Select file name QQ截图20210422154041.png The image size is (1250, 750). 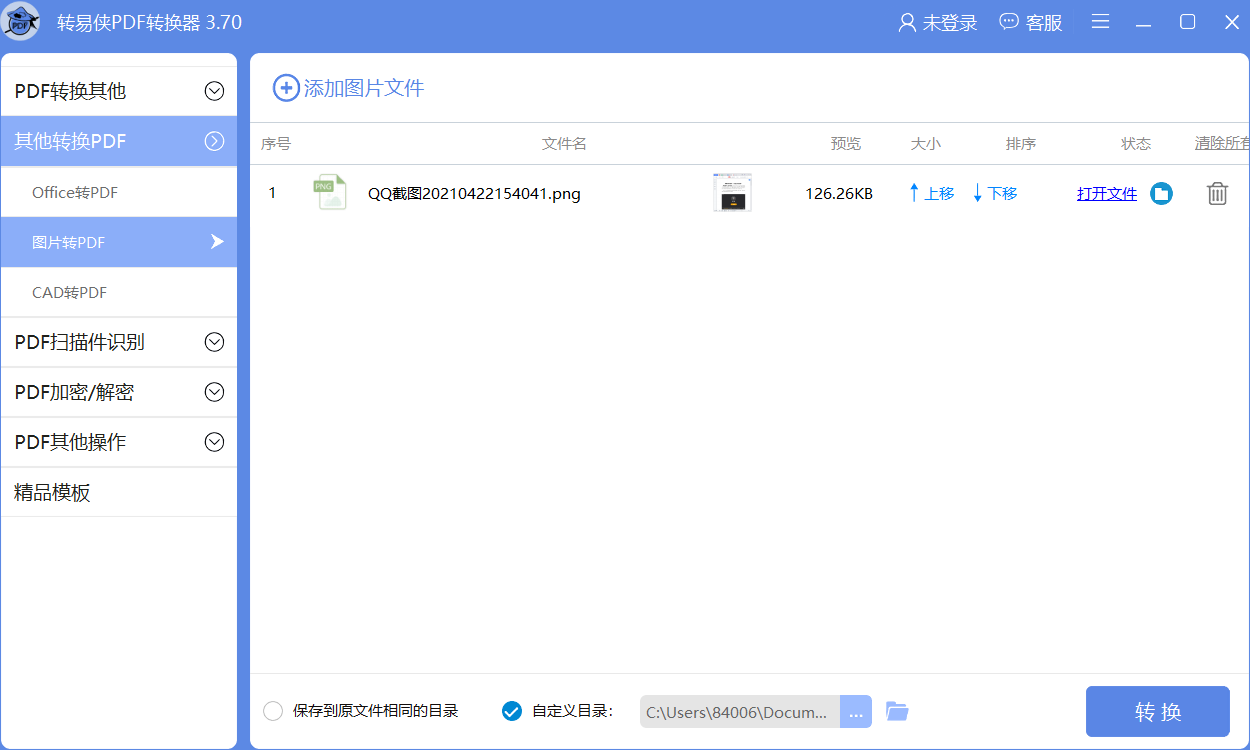pyautogui.click(x=474, y=194)
